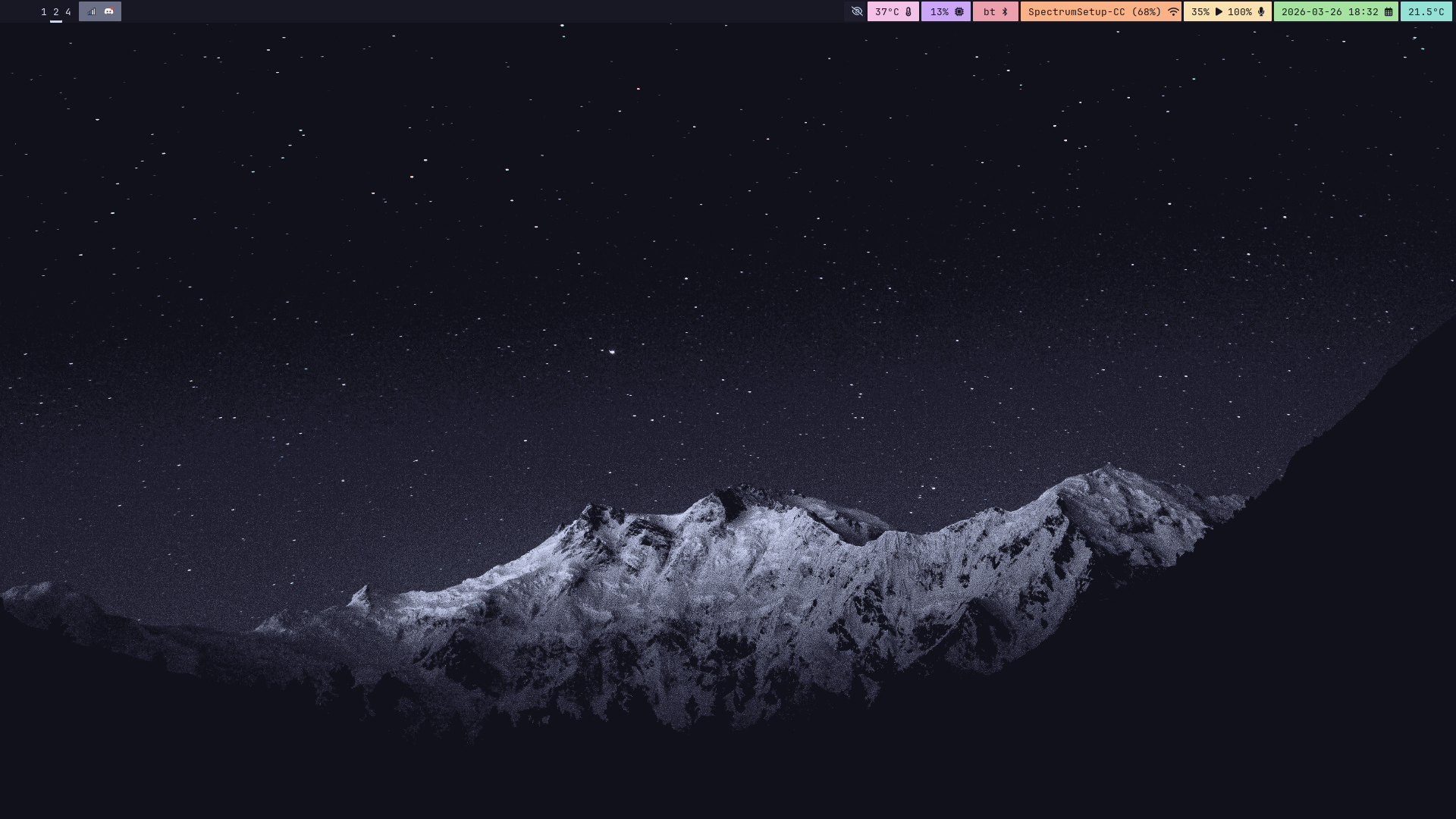The image size is (1456, 819).
Task: Toggle playback via the play triangle icon
Action: (x=1219, y=11)
